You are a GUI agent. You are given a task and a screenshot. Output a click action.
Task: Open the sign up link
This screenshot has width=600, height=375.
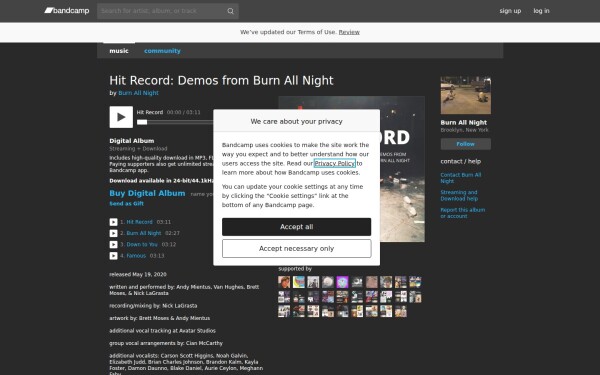pos(510,11)
